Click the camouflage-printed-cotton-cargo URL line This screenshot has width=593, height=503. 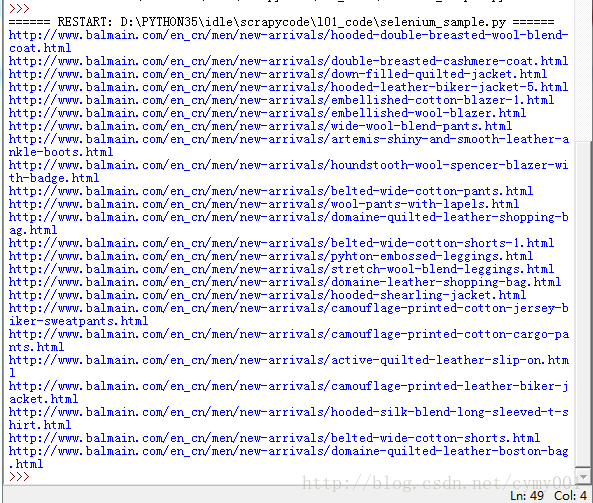tap(289, 334)
